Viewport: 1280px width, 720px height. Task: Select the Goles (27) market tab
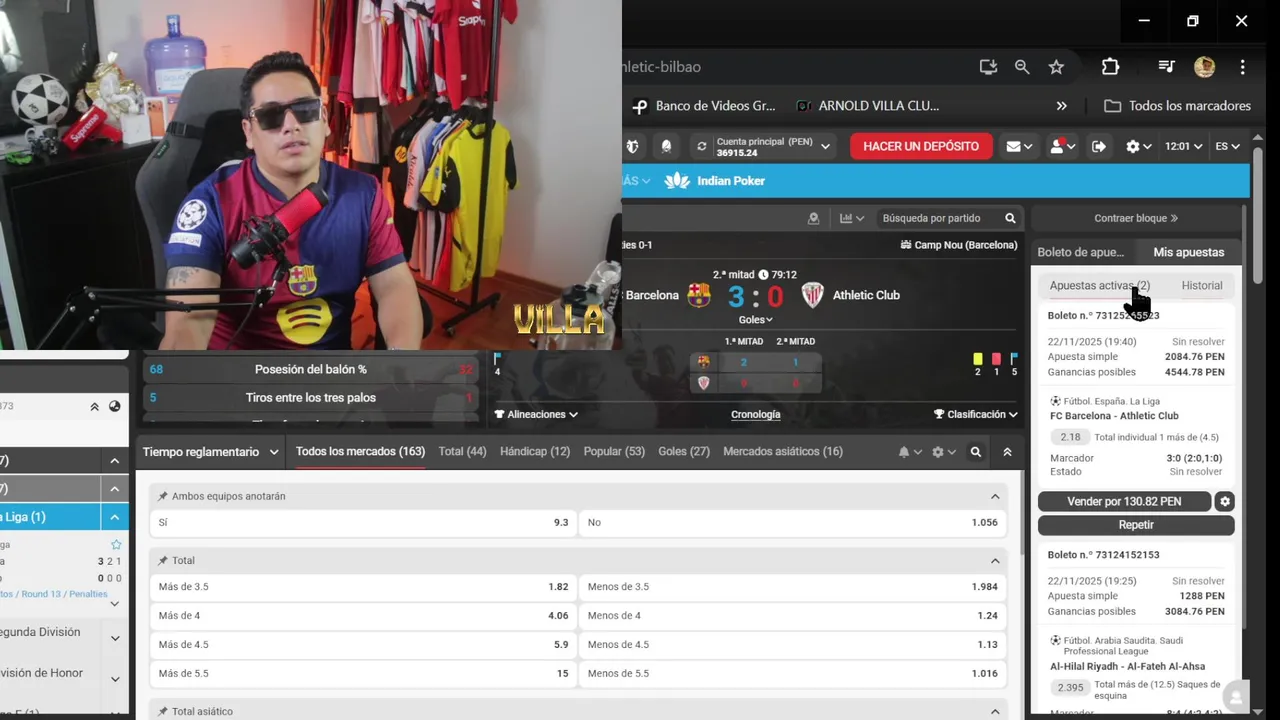684,452
